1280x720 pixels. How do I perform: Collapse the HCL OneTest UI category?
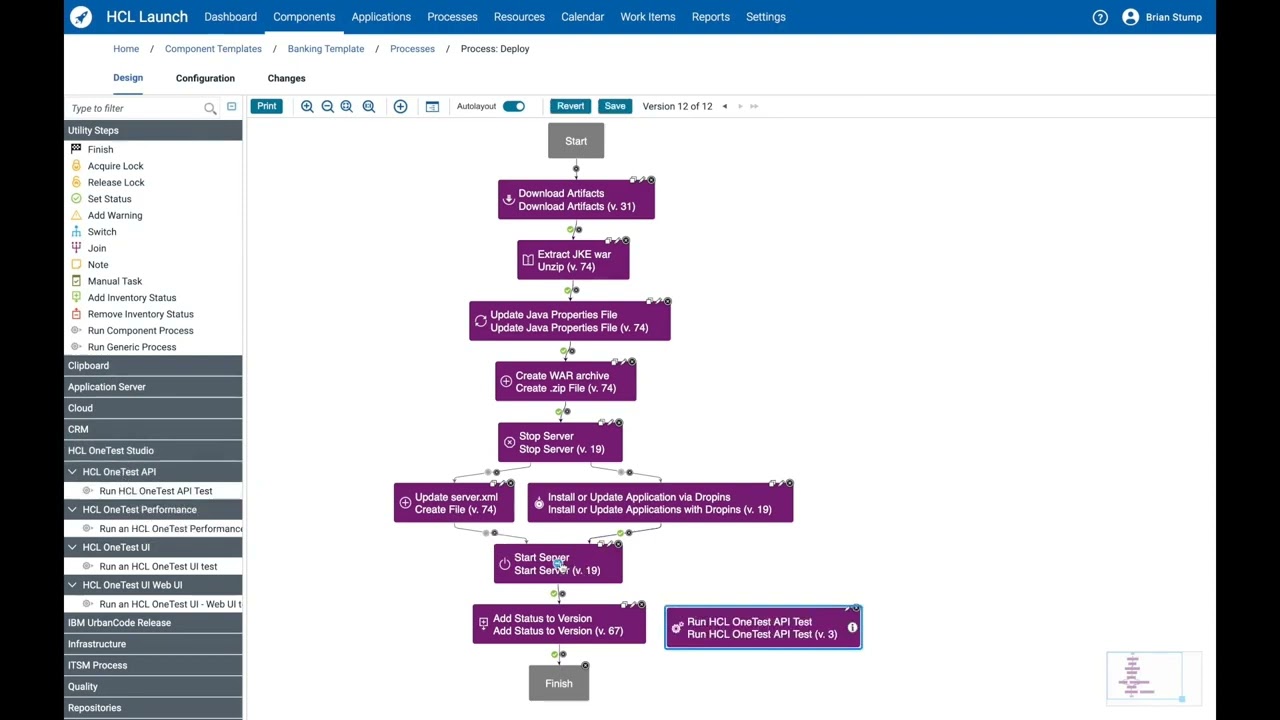coord(72,548)
